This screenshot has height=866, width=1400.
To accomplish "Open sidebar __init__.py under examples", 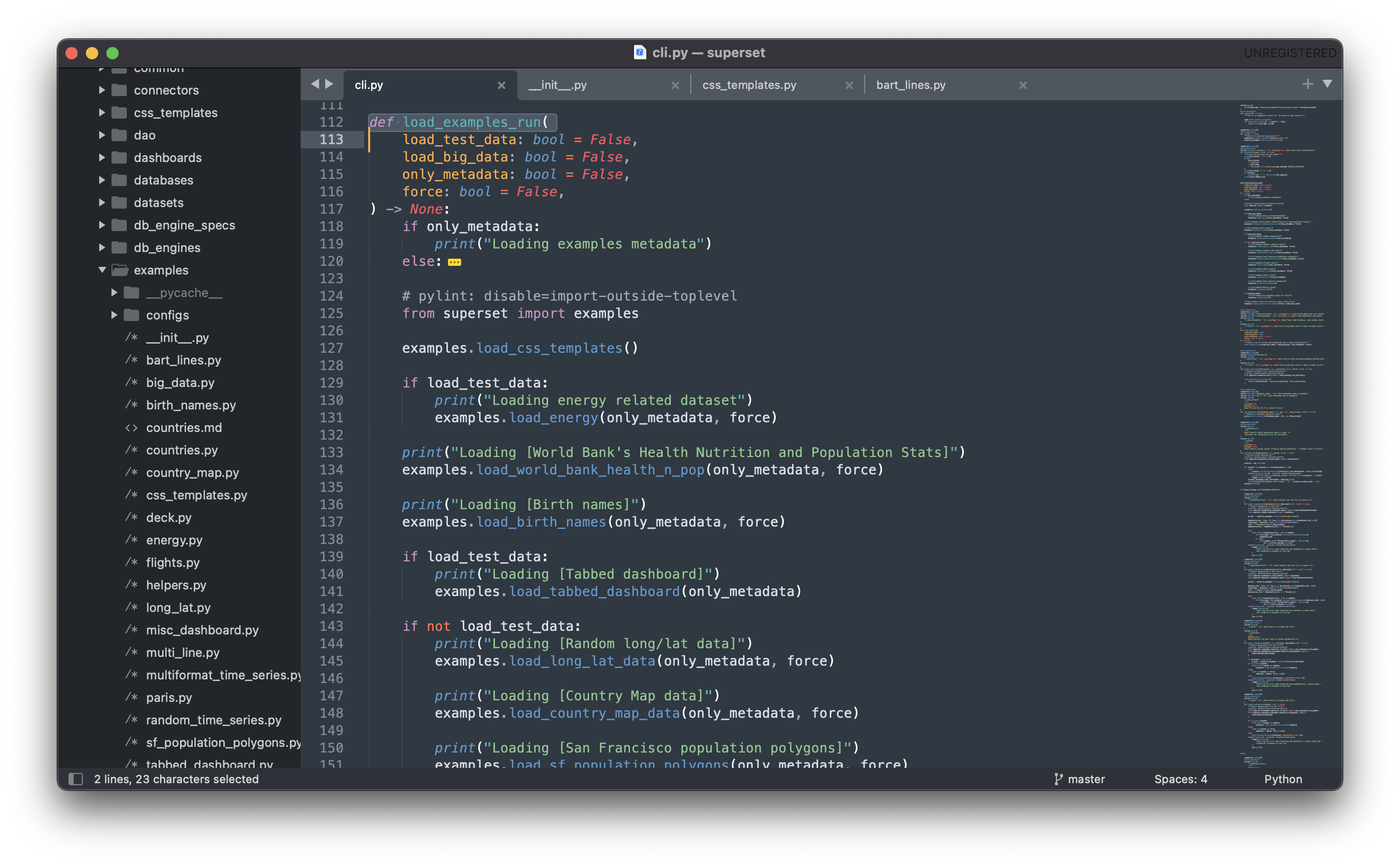I will tap(177, 337).
